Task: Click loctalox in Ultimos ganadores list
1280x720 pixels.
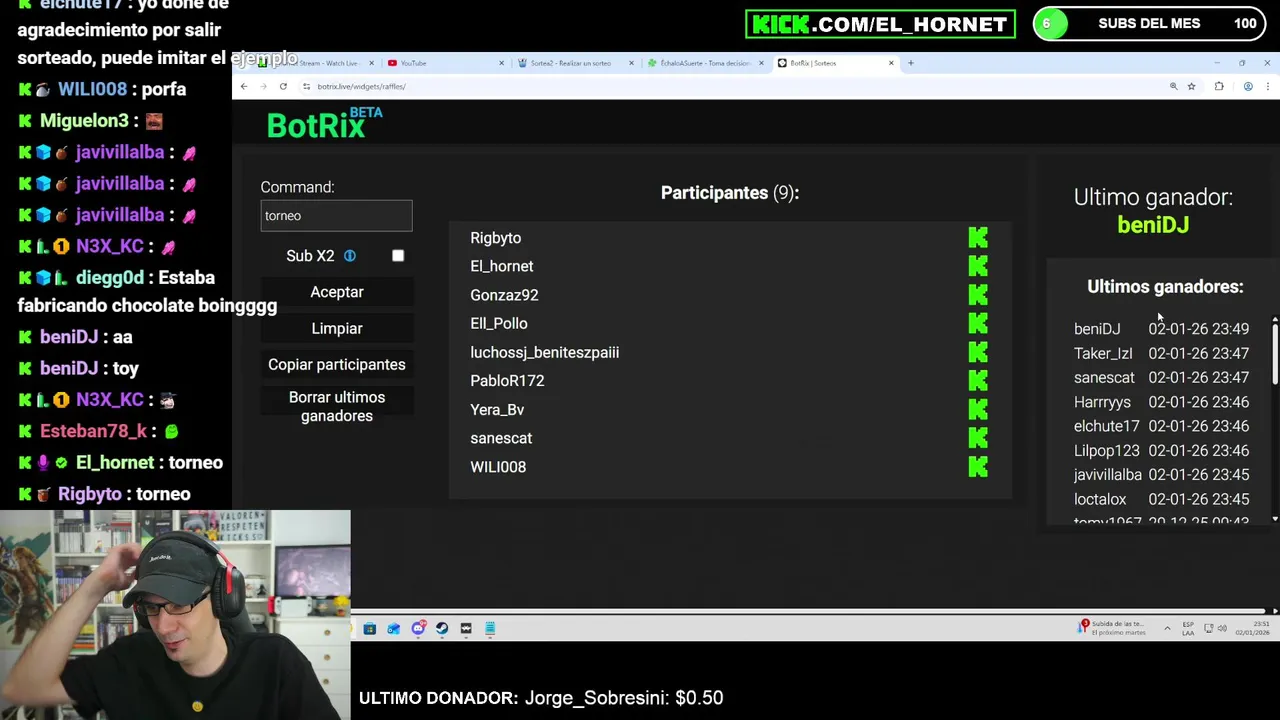Action: point(1100,499)
